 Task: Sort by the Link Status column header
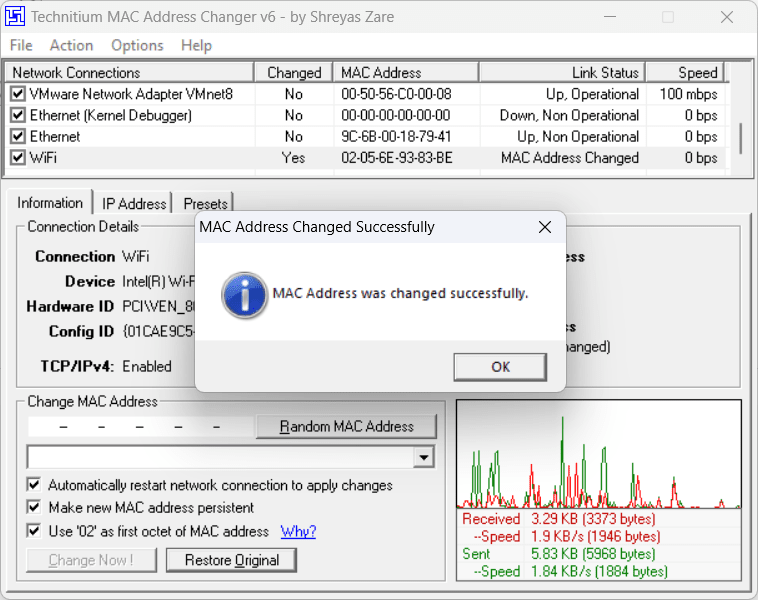click(x=562, y=73)
